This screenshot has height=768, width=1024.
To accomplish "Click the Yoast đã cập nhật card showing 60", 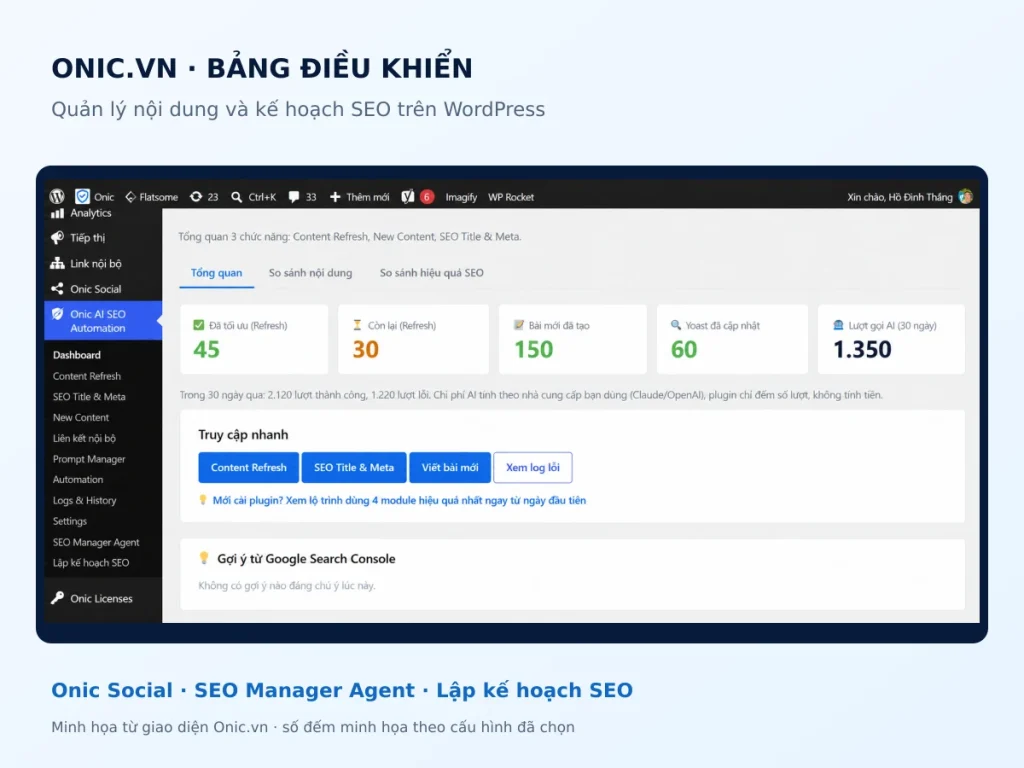I will click(x=732, y=339).
